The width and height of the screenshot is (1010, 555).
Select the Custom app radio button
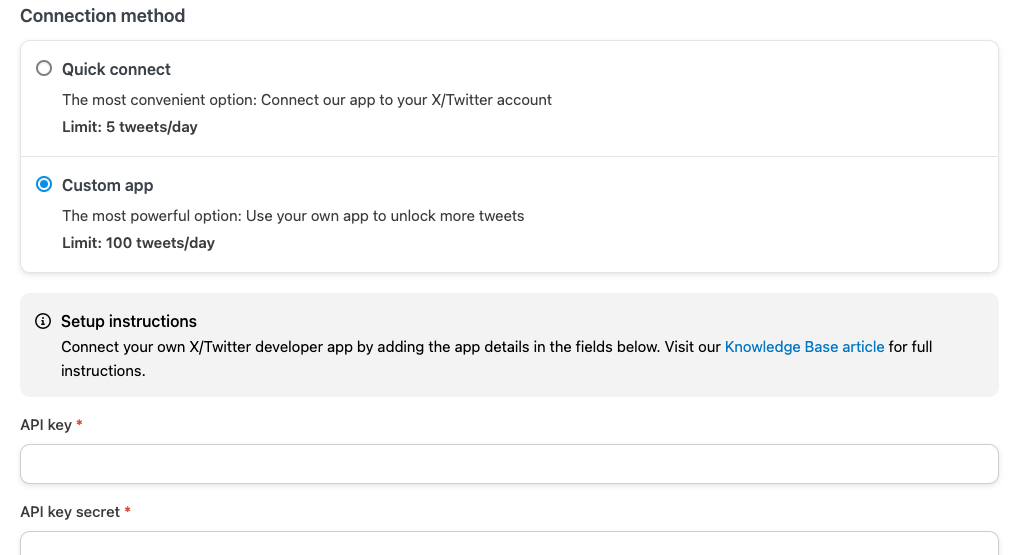[43, 185]
